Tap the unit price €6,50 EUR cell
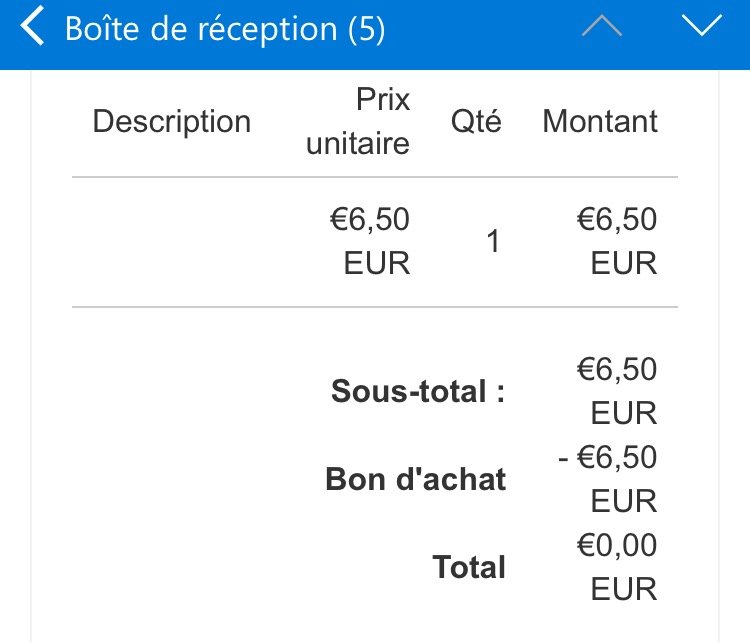 pyautogui.click(x=370, y=241)
